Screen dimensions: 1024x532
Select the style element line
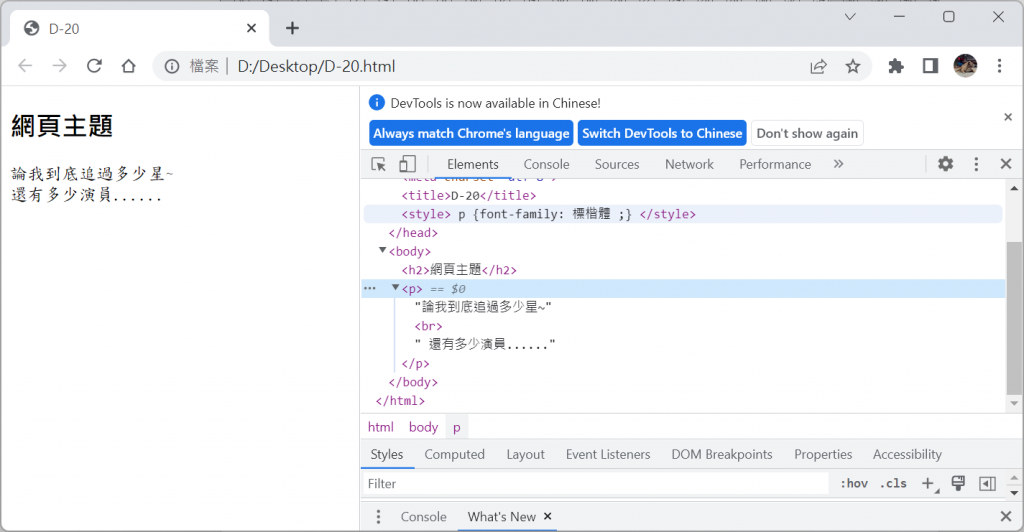tap(549, 214)
